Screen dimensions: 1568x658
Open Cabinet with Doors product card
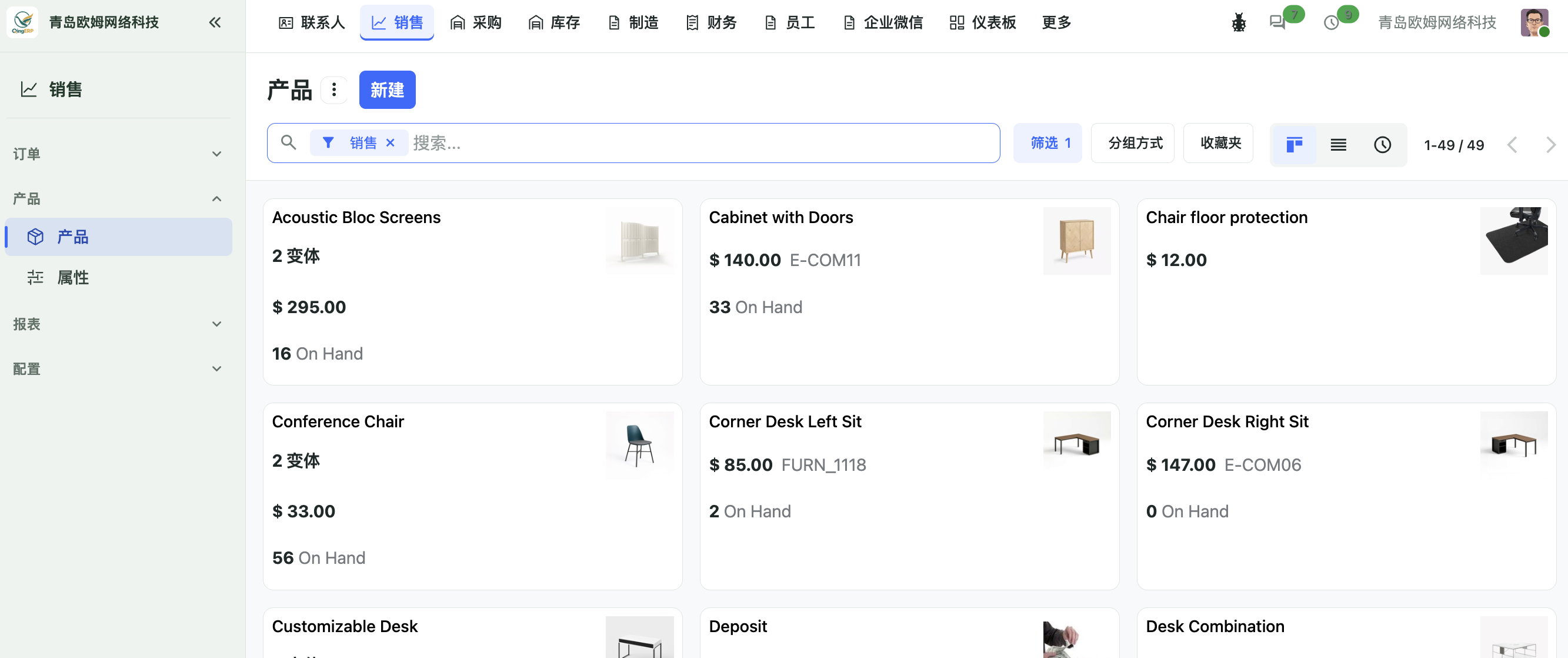point(909,292)
